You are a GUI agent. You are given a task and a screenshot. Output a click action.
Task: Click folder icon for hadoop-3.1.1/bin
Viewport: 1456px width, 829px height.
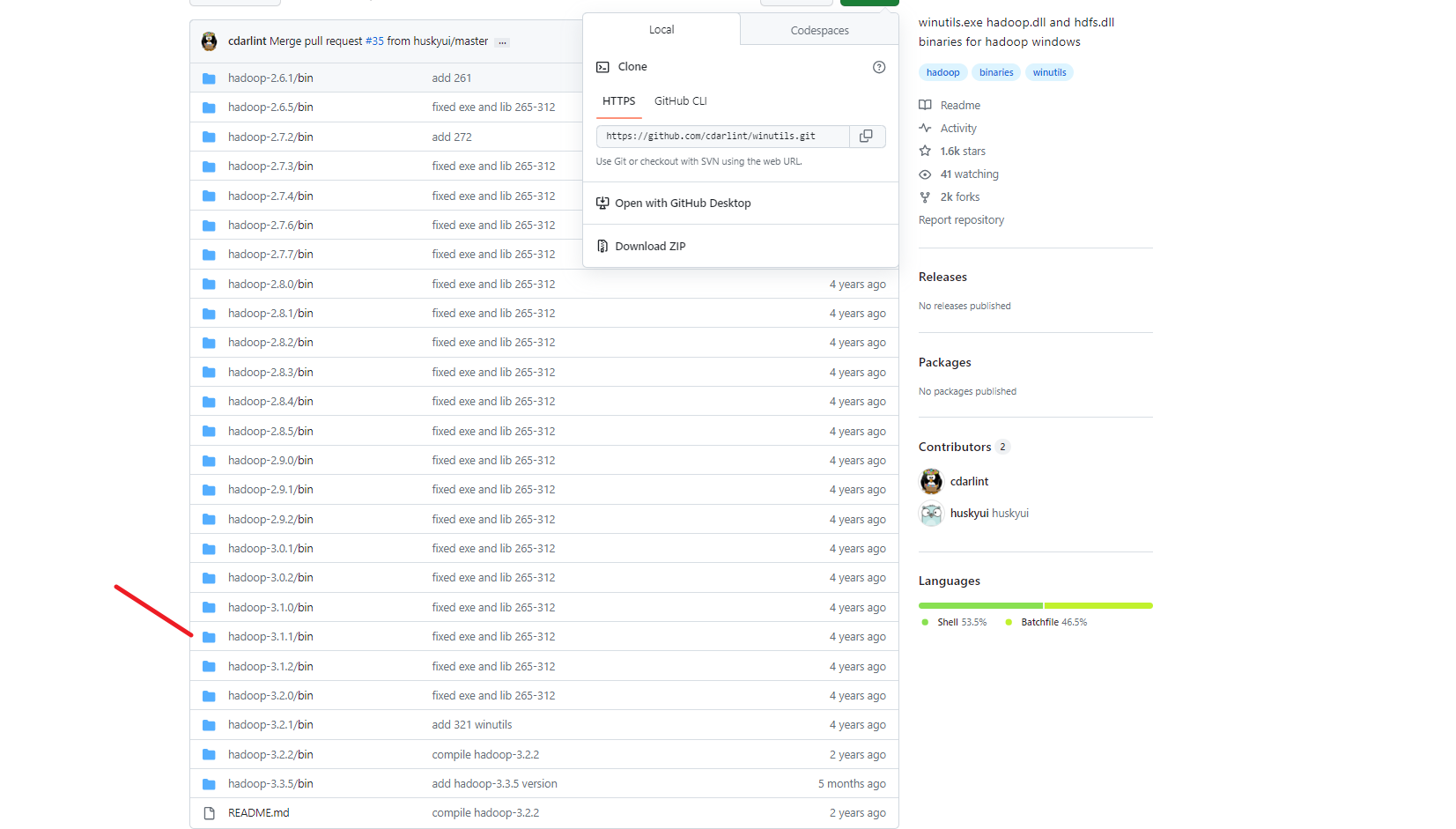point(209,637)
